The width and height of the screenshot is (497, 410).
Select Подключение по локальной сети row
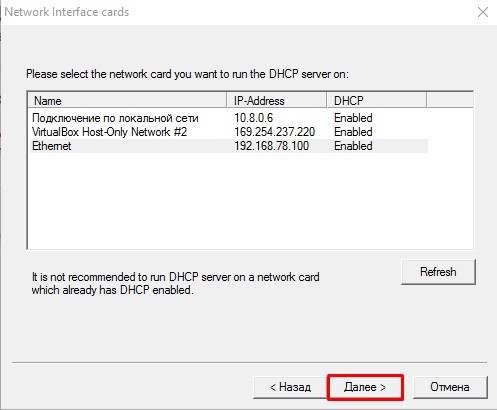[229, 118]
